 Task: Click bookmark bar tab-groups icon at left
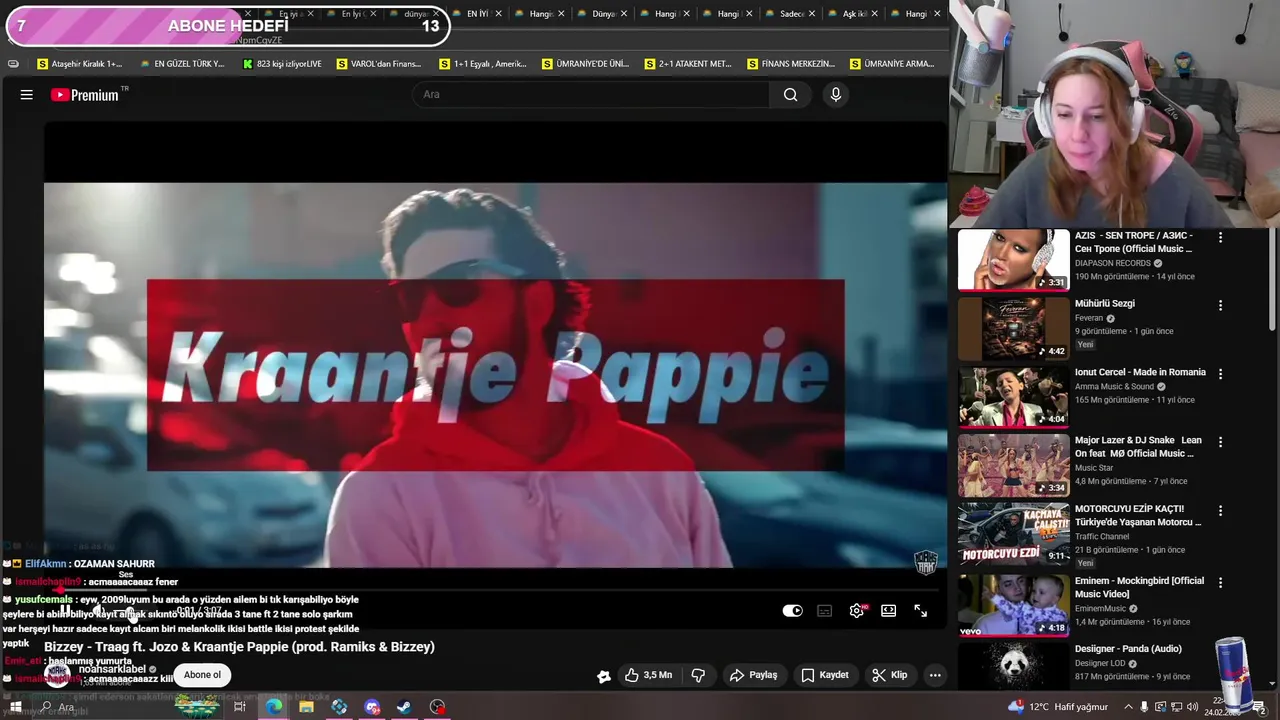(x=13, y=64)
